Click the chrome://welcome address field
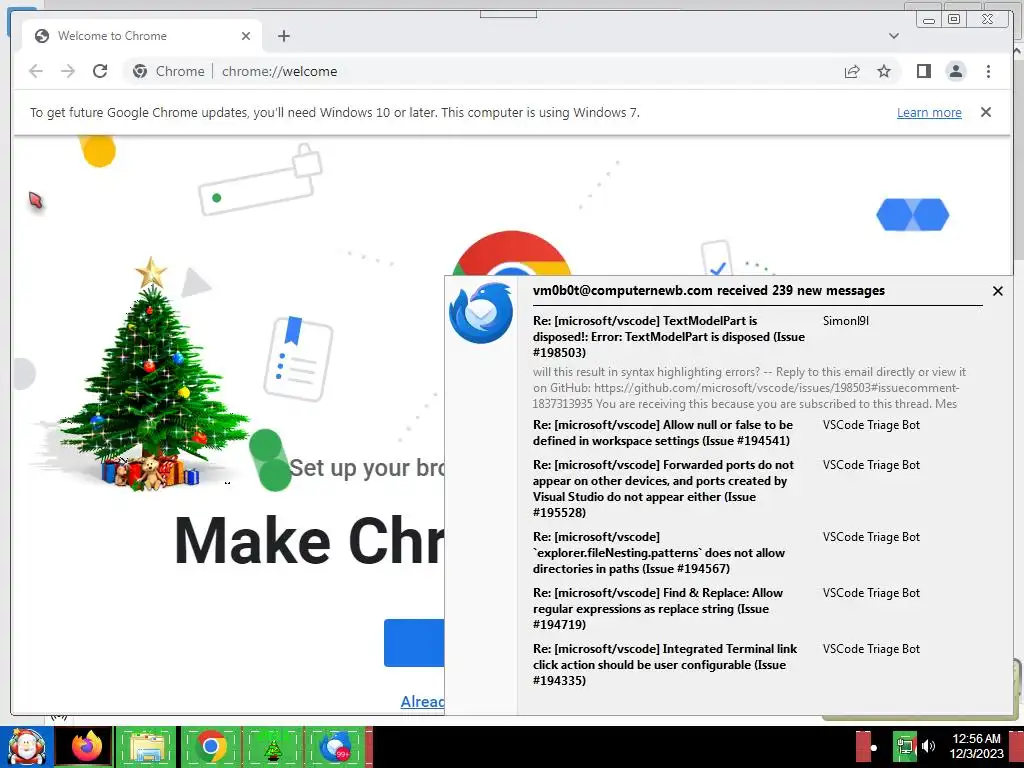 point(513,71)
